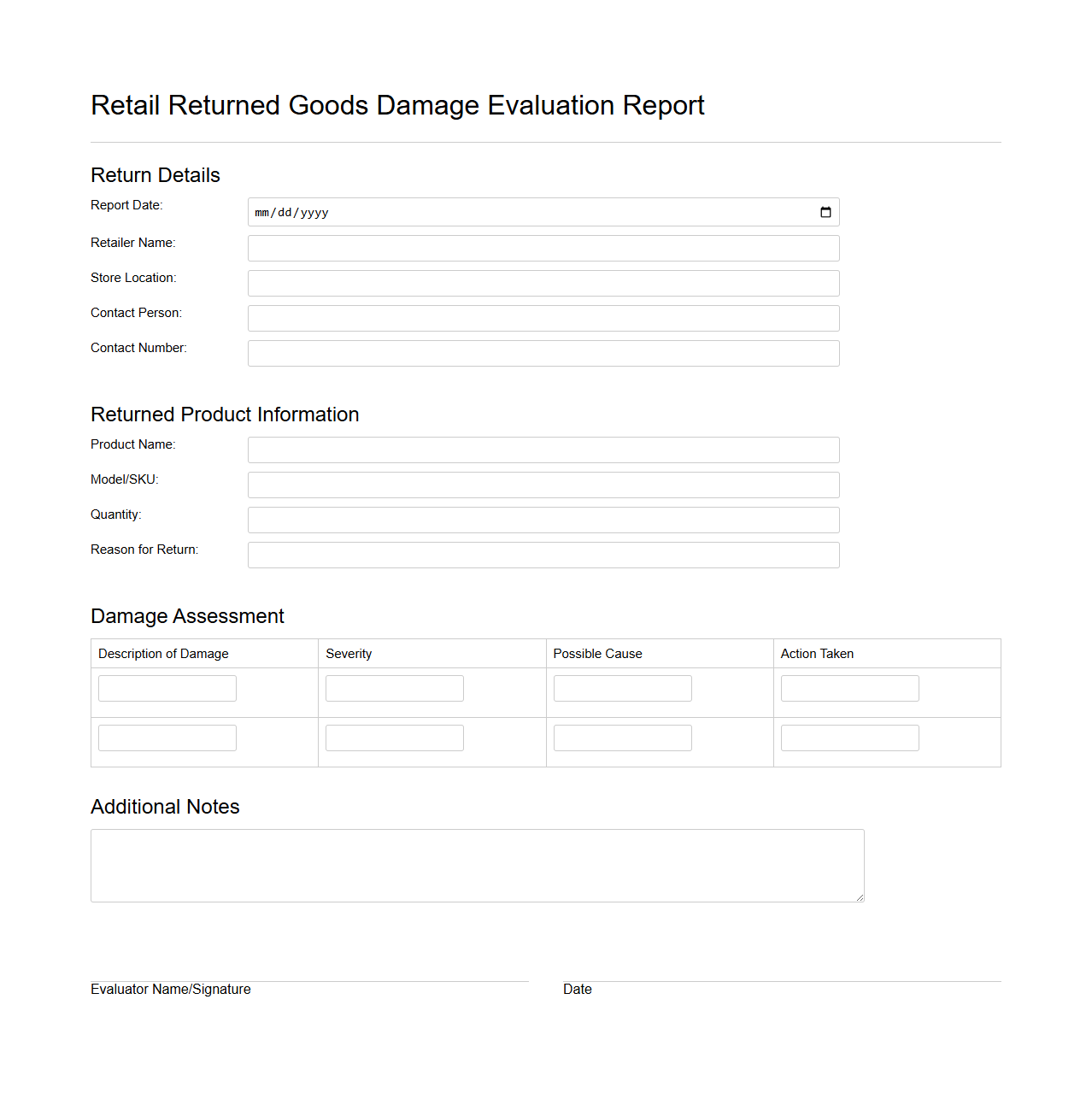This screenshot has height=1111, width=1092.
Task: Click first Possible Cause input box
Action: coord(622,688)
